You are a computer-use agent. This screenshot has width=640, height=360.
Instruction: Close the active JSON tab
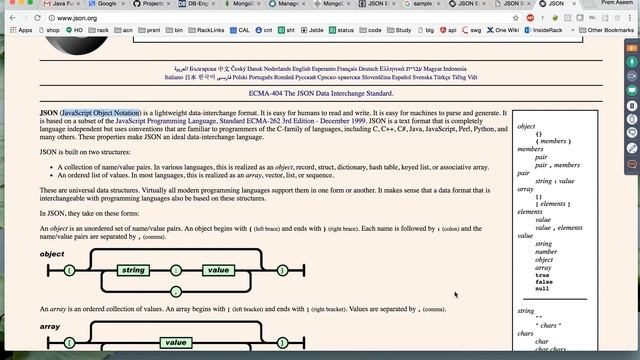[x=574, y=4]
